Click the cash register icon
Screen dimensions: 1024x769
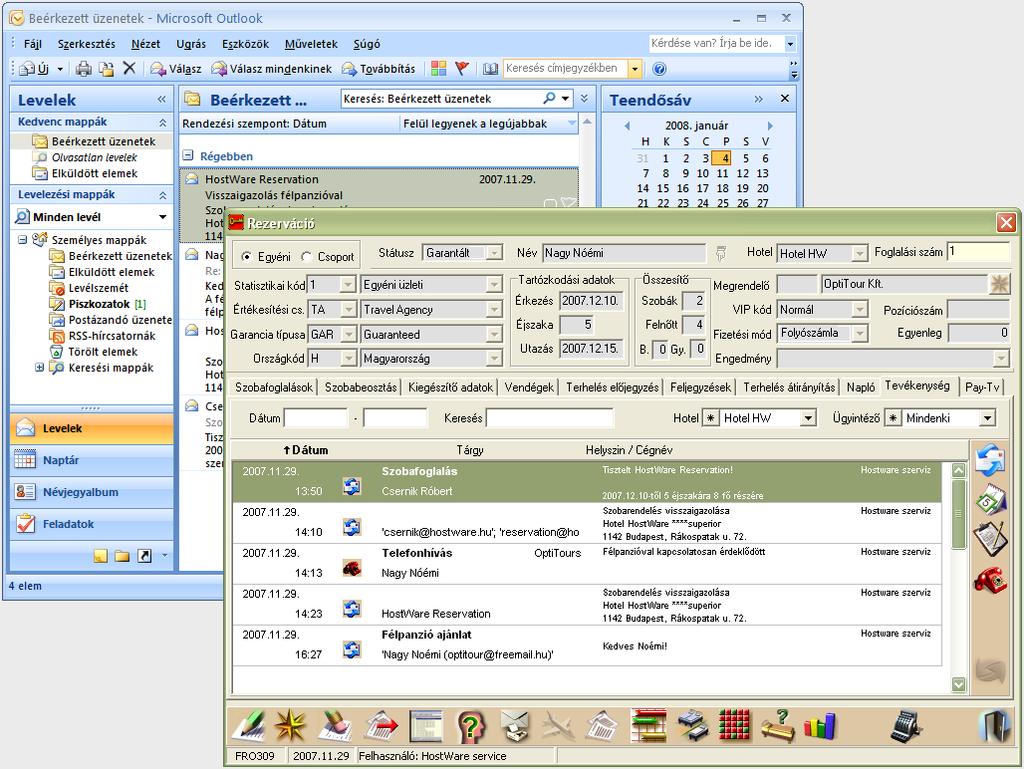pos(906,725)
